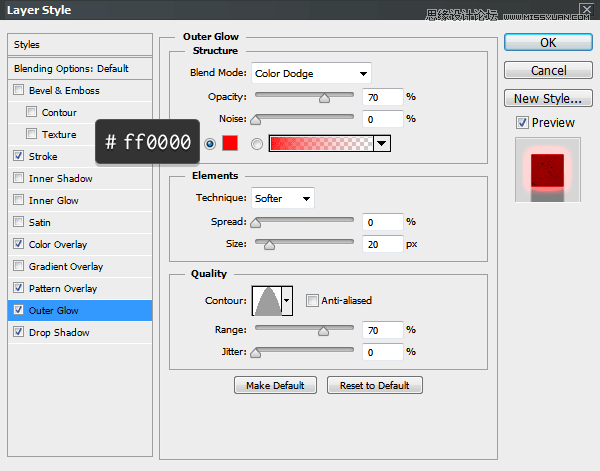Select the Gradient Overlay effect label
The image size is (600, 471).
point(66,267)
